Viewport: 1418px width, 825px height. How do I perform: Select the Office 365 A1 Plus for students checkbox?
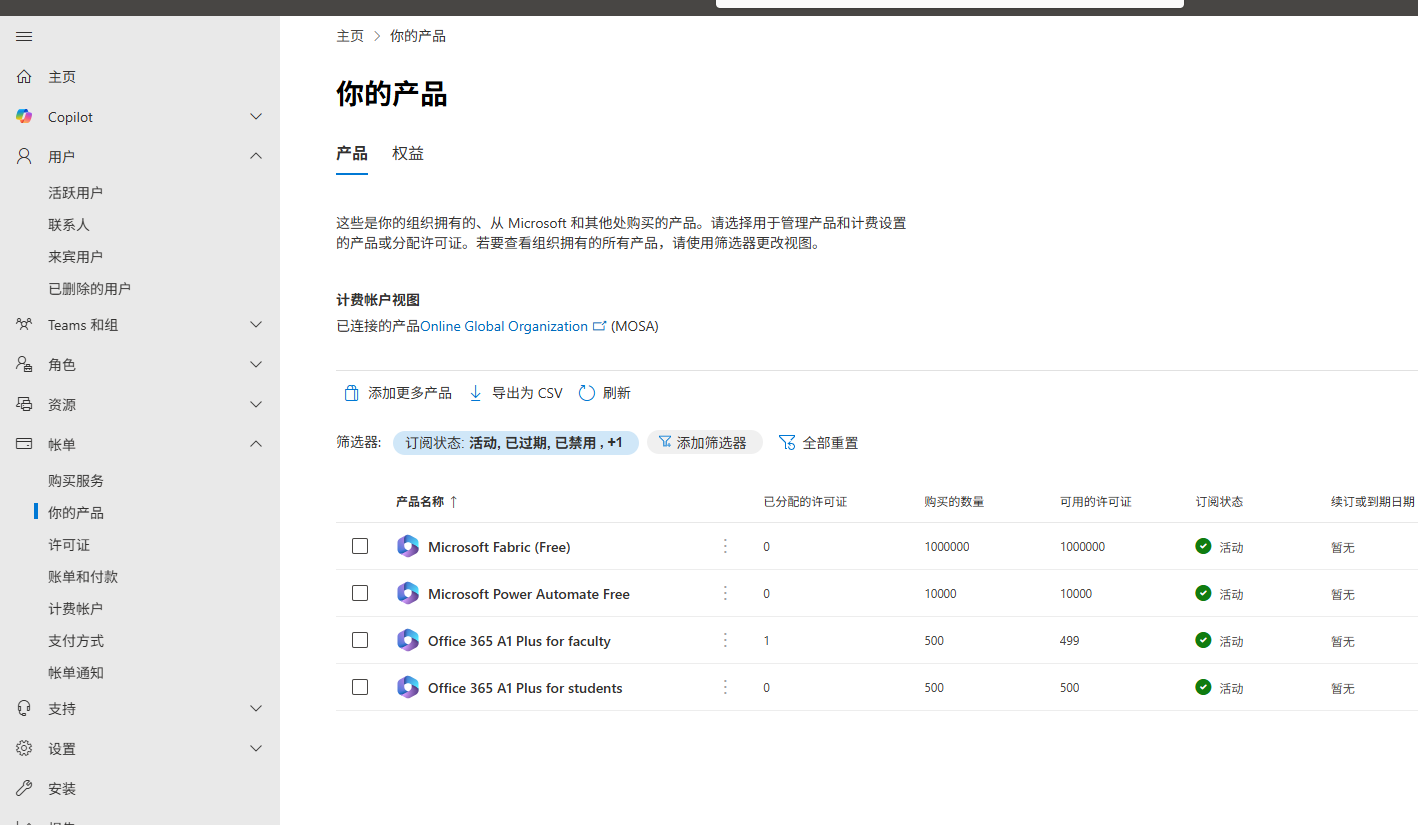pyautogui.click(x=360, y=687)
